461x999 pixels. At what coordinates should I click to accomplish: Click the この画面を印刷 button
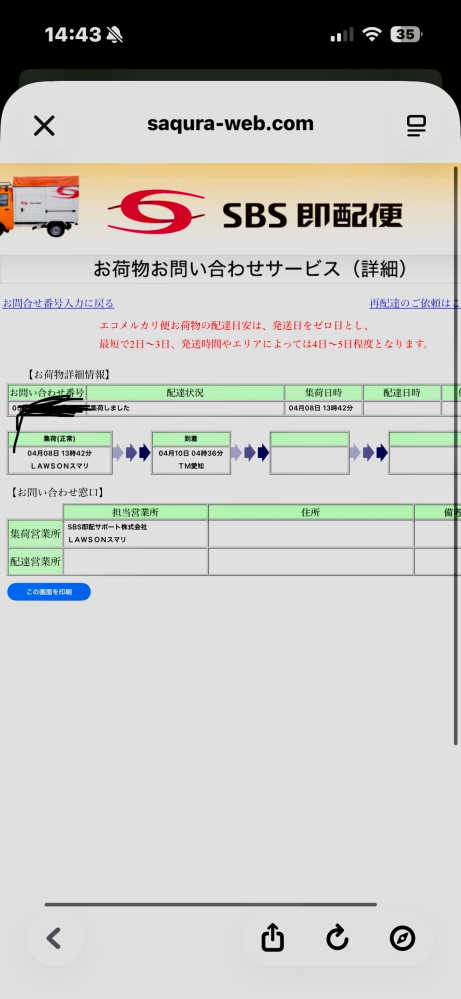(x=49, y=592)
